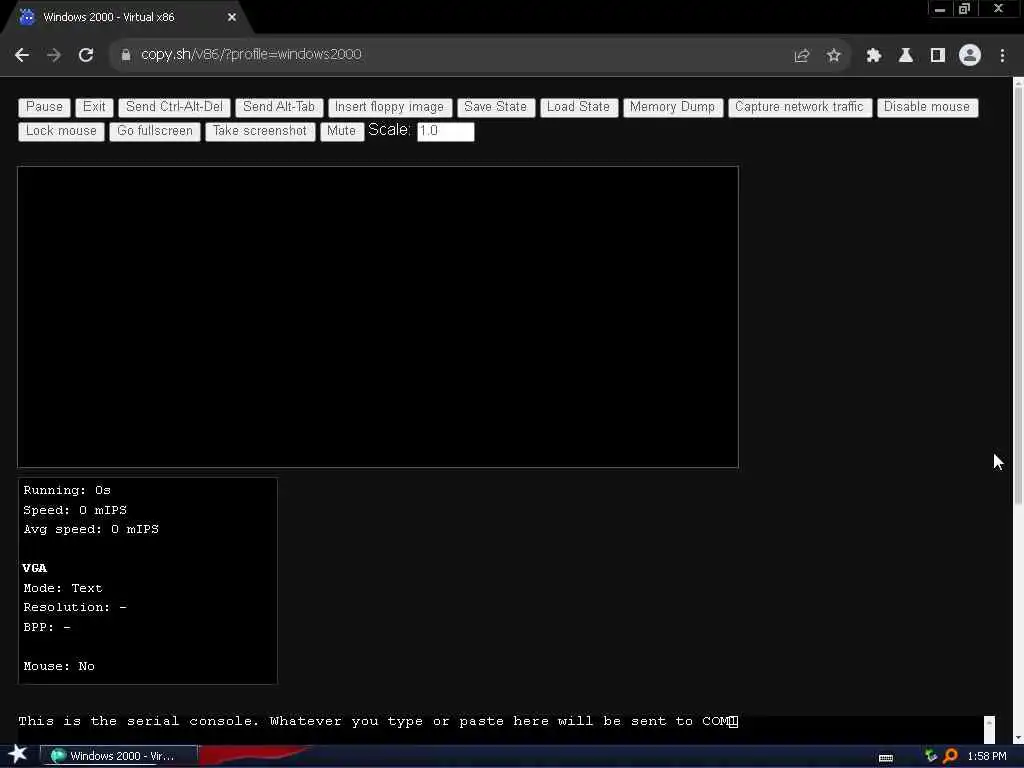The height and width of the screenshot is (768, 1024).
Task: Click inside the black emulator screen
Action: point(378,317)
